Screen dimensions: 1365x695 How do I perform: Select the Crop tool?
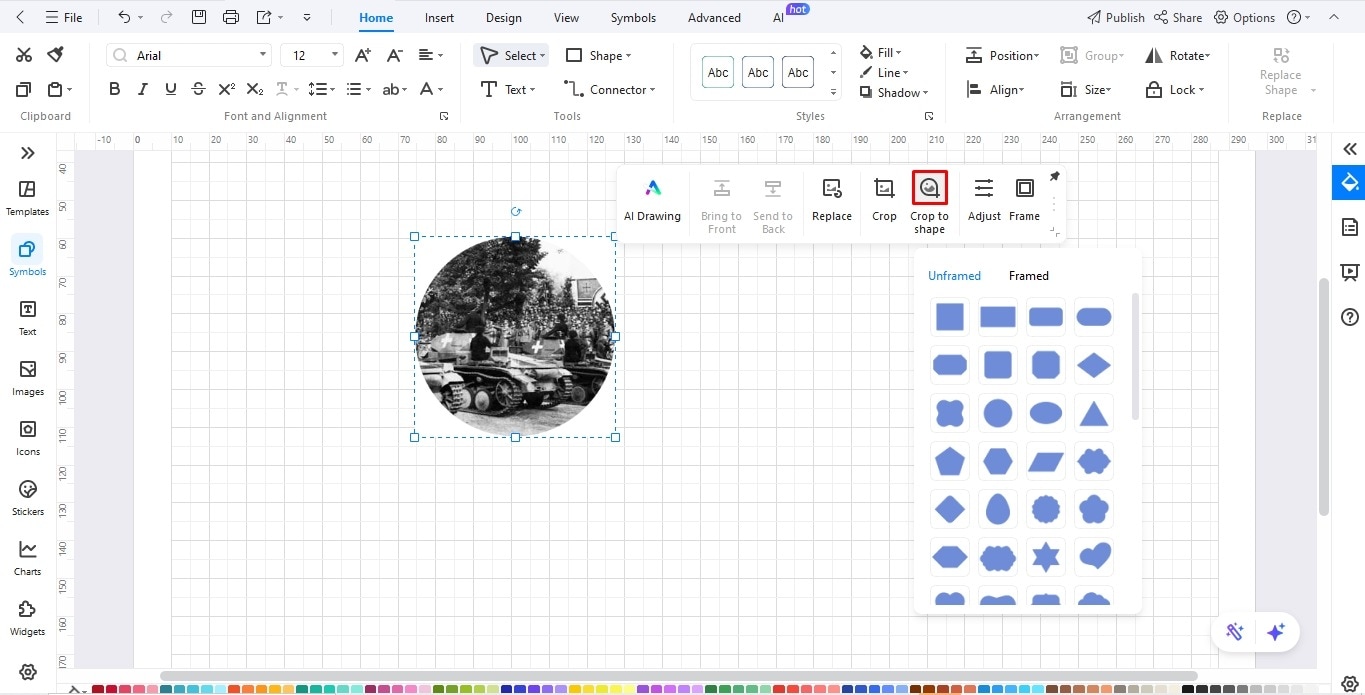point(884,200)
